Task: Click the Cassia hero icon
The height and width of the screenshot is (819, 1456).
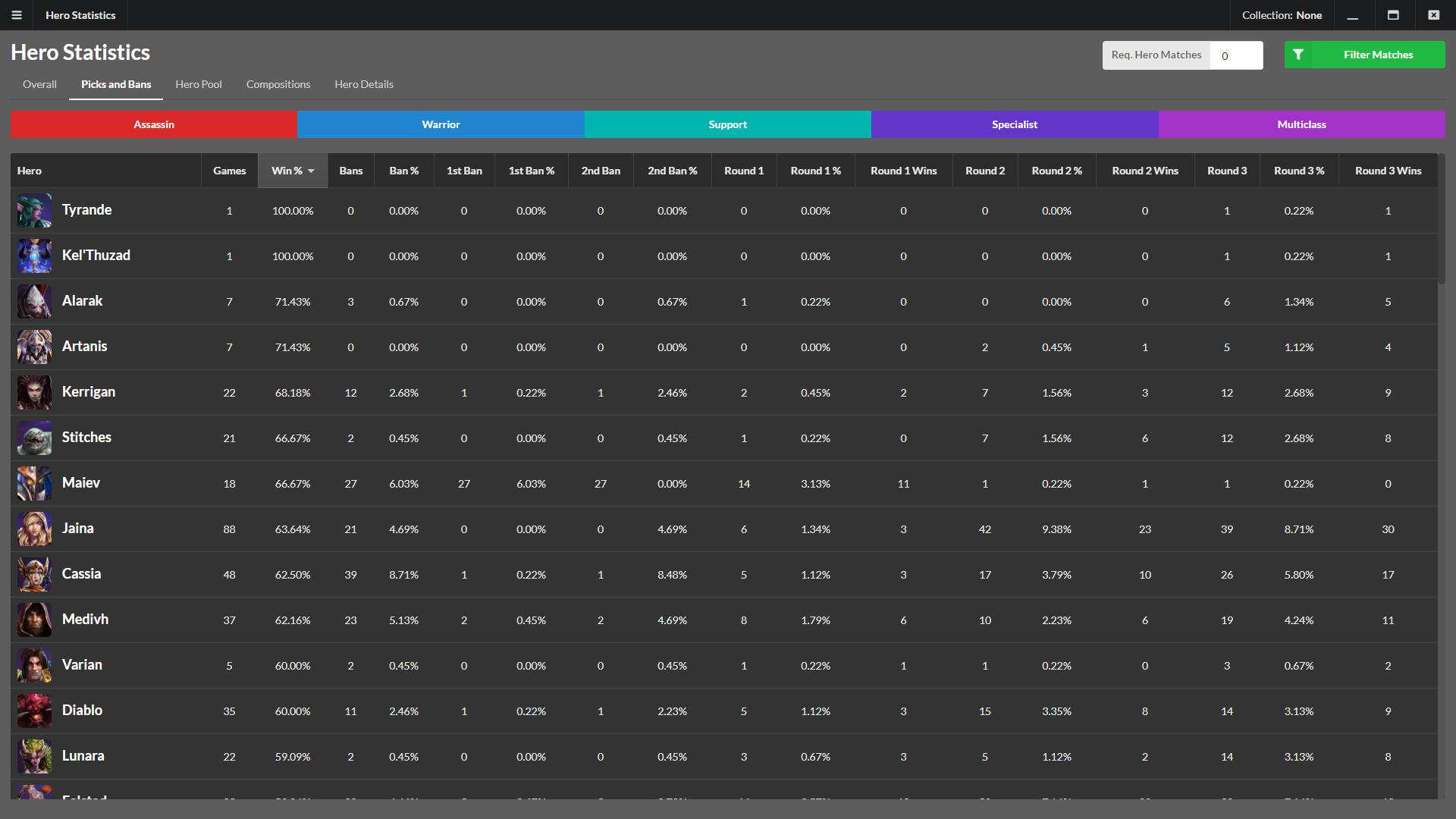Action: point(35,573)
